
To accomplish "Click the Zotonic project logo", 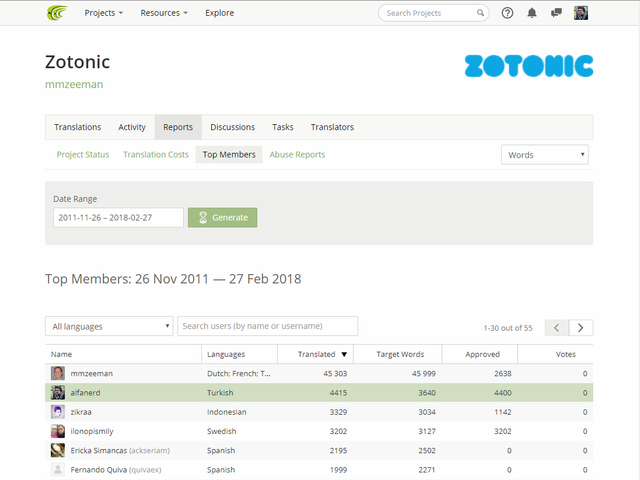I will (529, 66).
